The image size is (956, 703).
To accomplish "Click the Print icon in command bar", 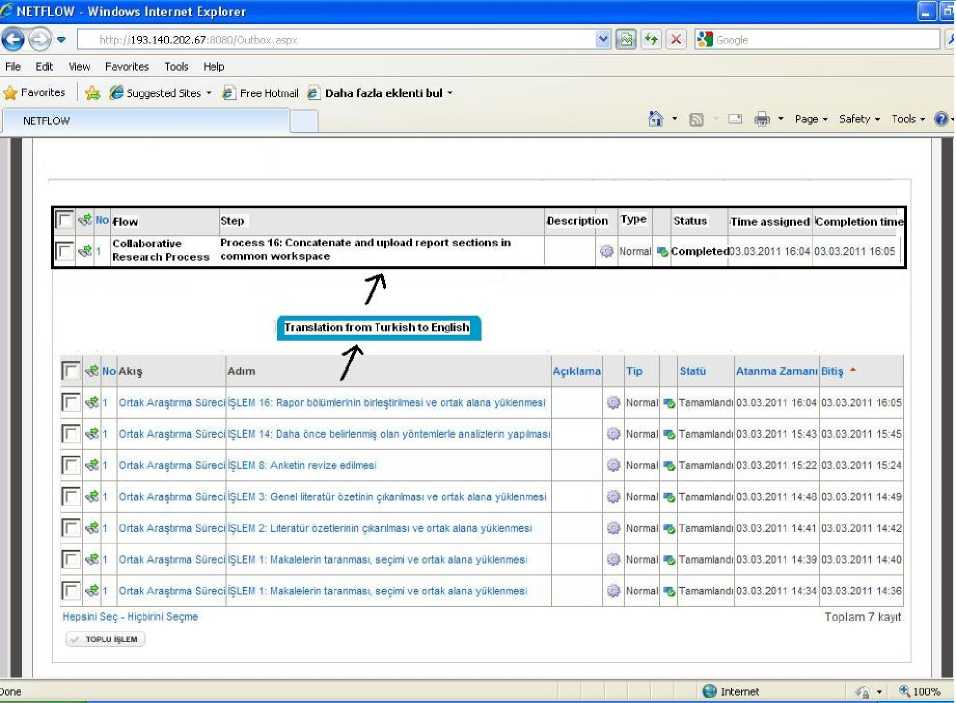I will tap(762, 119).
